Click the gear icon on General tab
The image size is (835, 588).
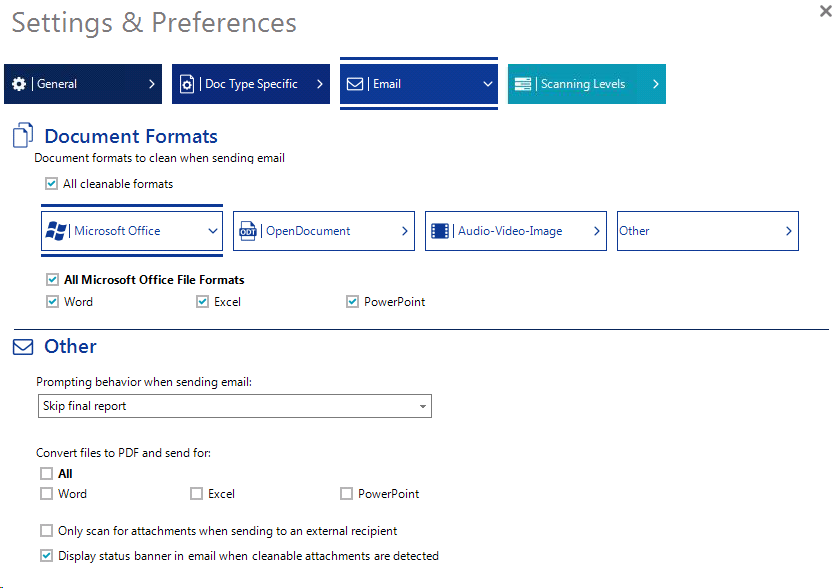[19, 84]
